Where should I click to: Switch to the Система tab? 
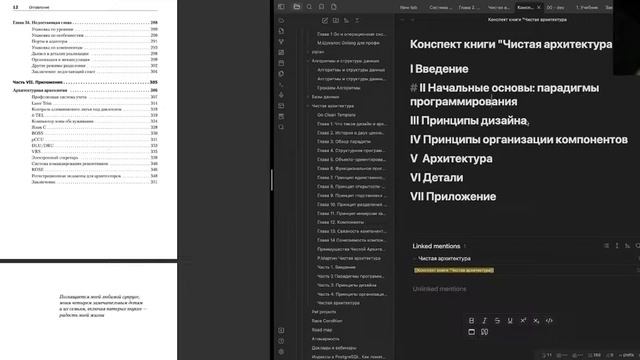point(440,7)
